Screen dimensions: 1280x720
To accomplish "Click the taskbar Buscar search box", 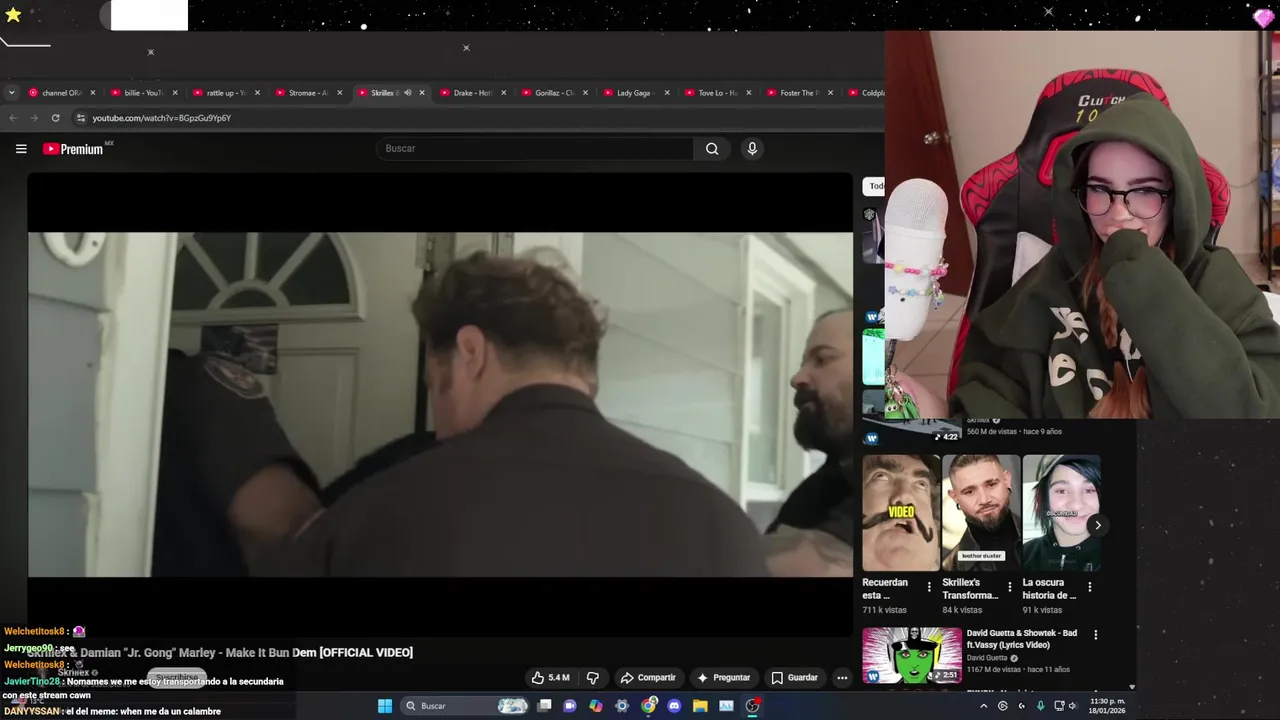I will [x=463, y=706].
